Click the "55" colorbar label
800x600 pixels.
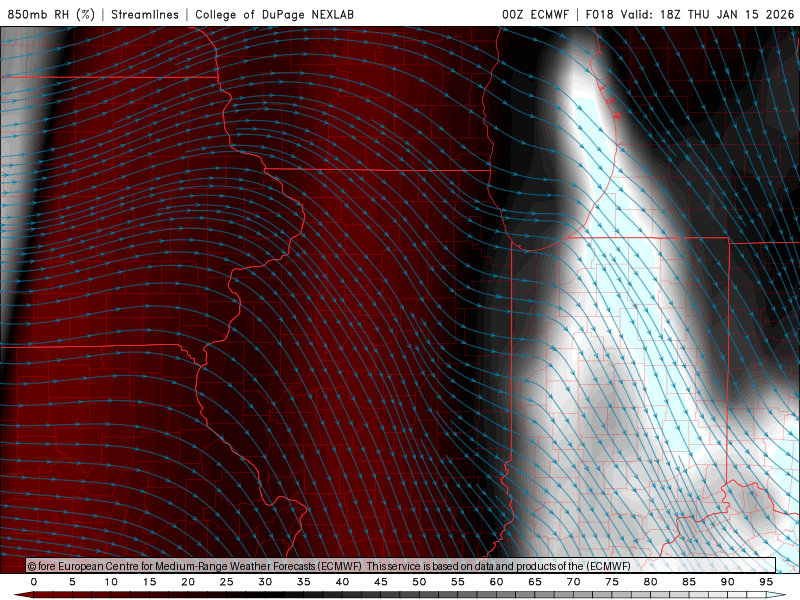pos(458,582)
